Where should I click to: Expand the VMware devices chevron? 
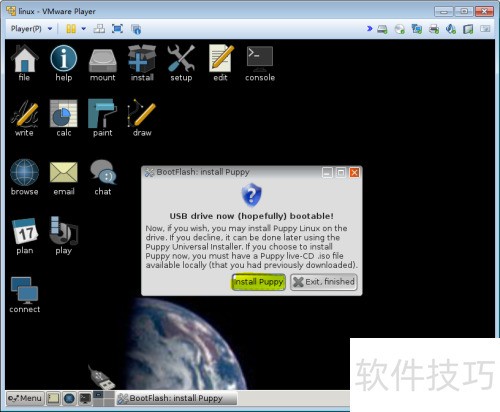(369, 29)
